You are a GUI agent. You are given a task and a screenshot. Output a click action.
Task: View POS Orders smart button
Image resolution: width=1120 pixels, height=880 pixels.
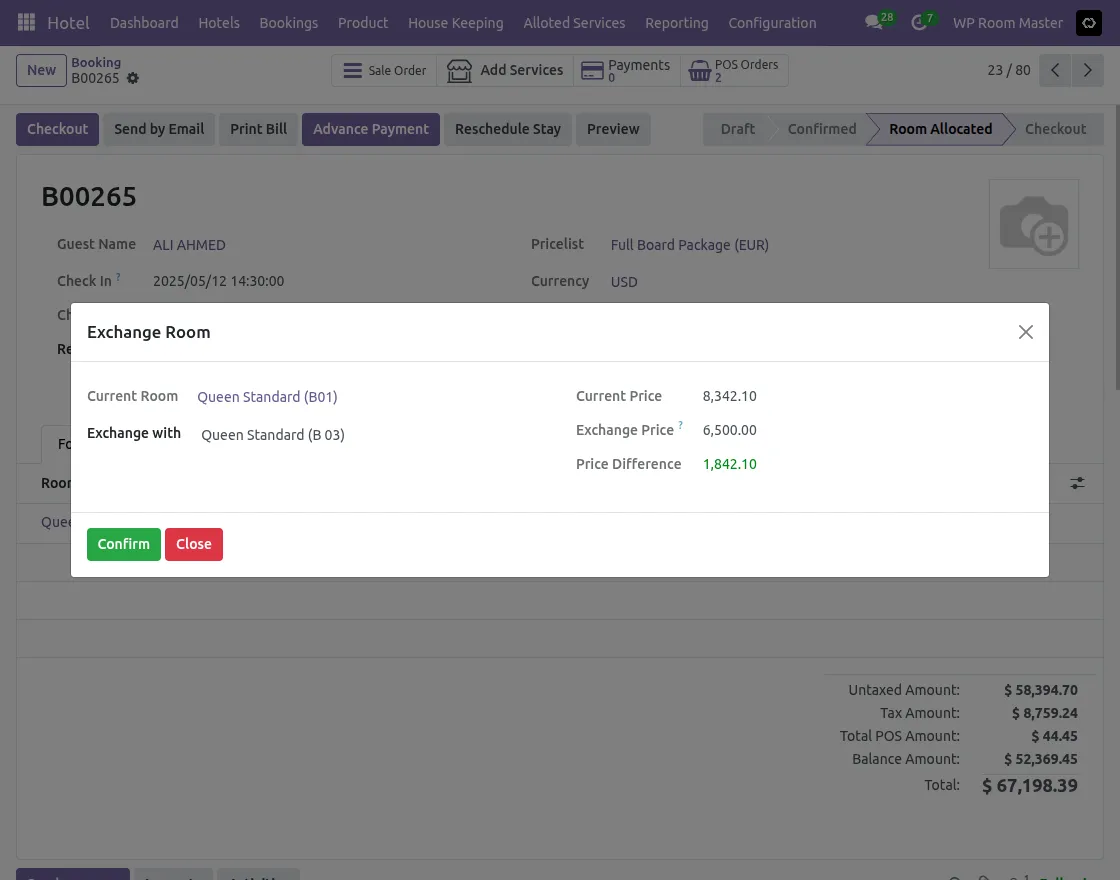pyautogui.click(x=733, y=70)
